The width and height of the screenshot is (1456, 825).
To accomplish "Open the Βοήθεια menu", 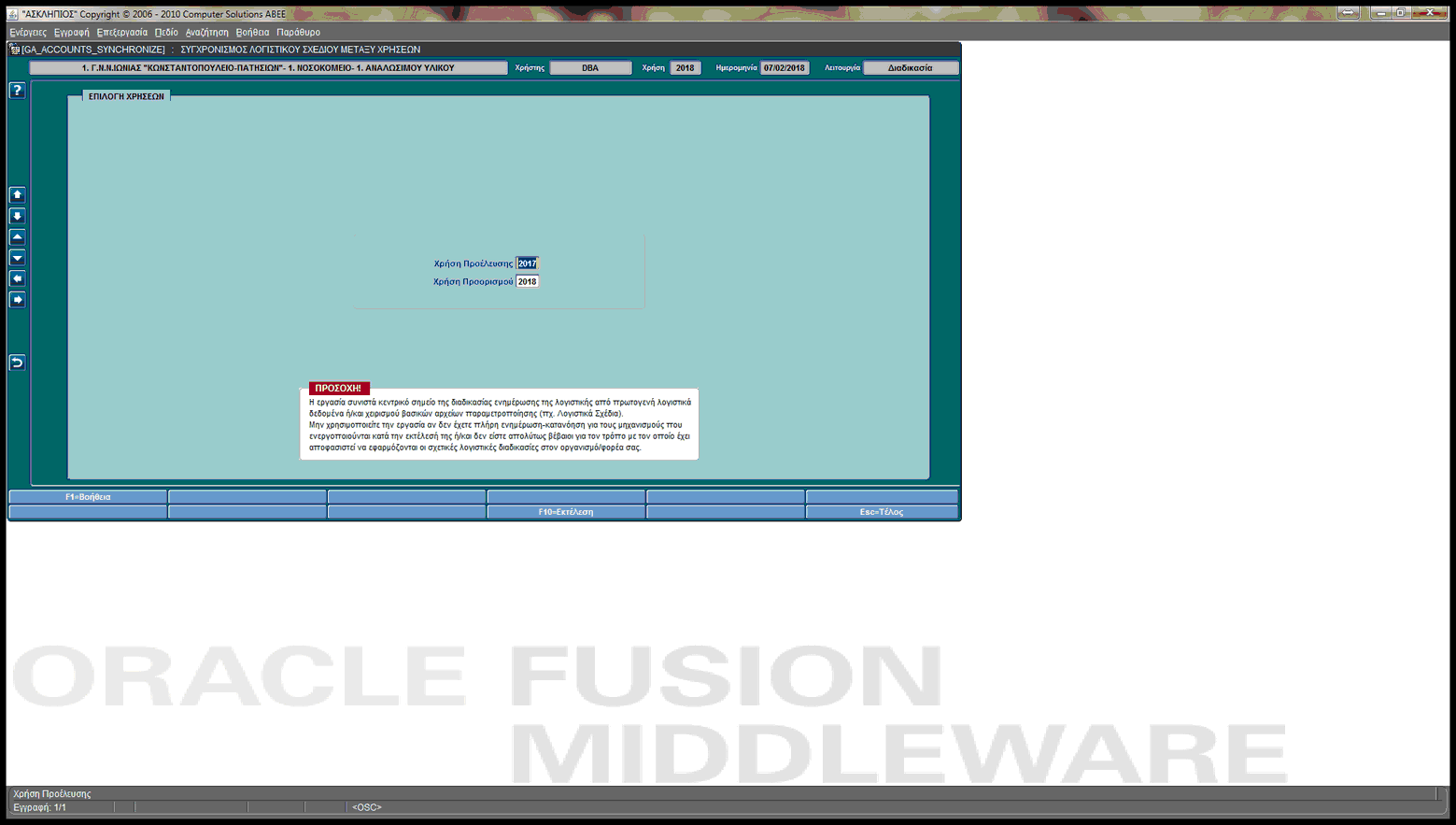I will tap(252, 32).
